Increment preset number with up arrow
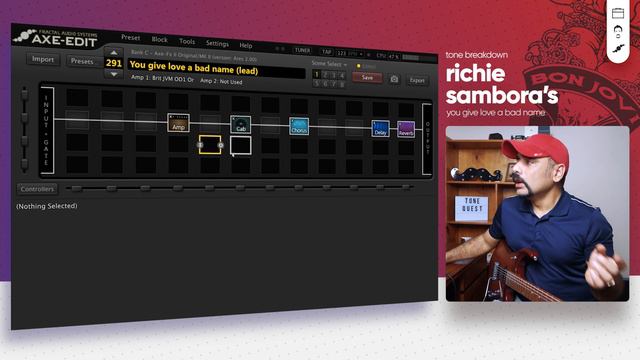 pyautogui.click(x=113, y=53)
